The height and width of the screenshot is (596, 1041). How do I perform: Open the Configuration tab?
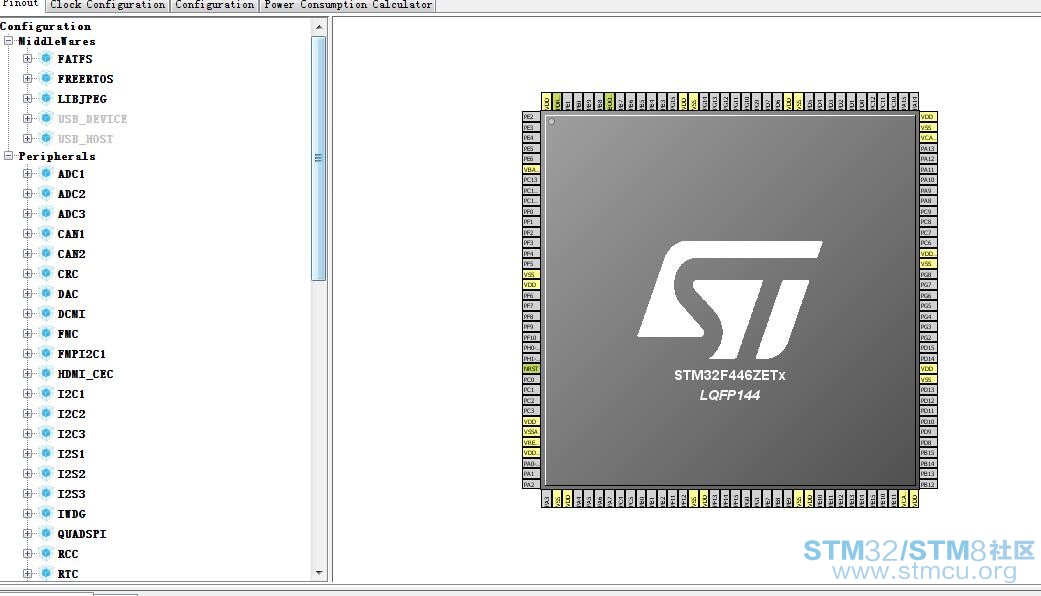214,5
